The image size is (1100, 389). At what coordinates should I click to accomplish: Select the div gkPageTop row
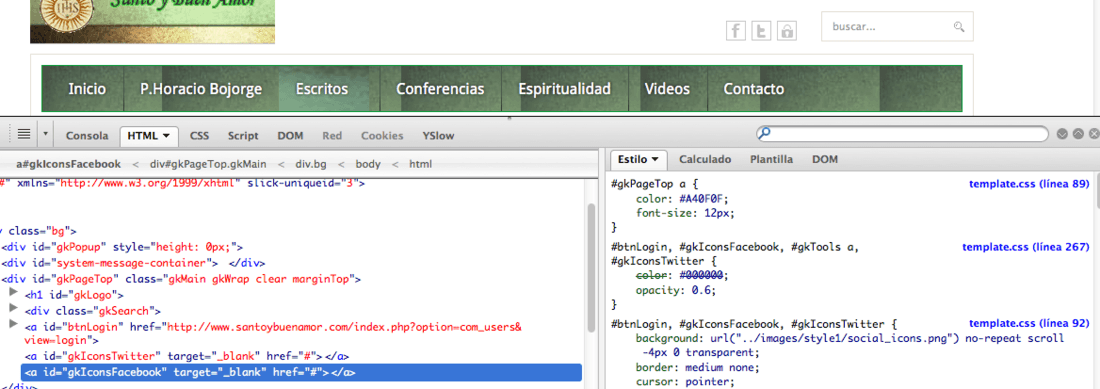pos(181,279)
